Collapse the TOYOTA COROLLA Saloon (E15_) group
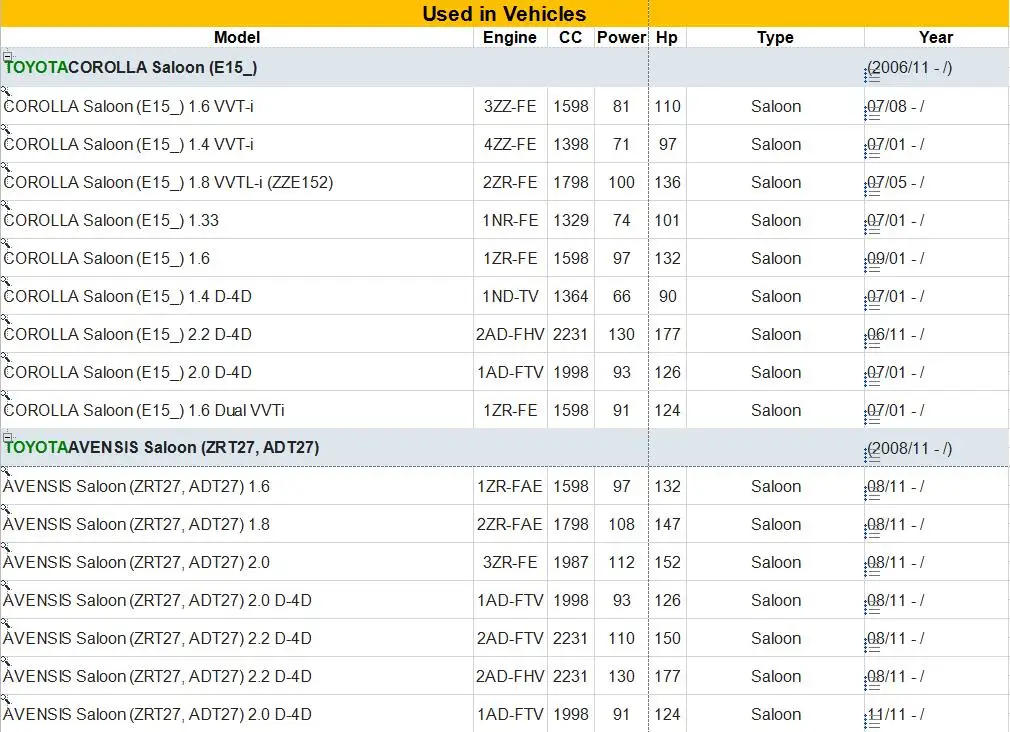1010x732 pixels. pyautogui.click(x=7, y=55)
